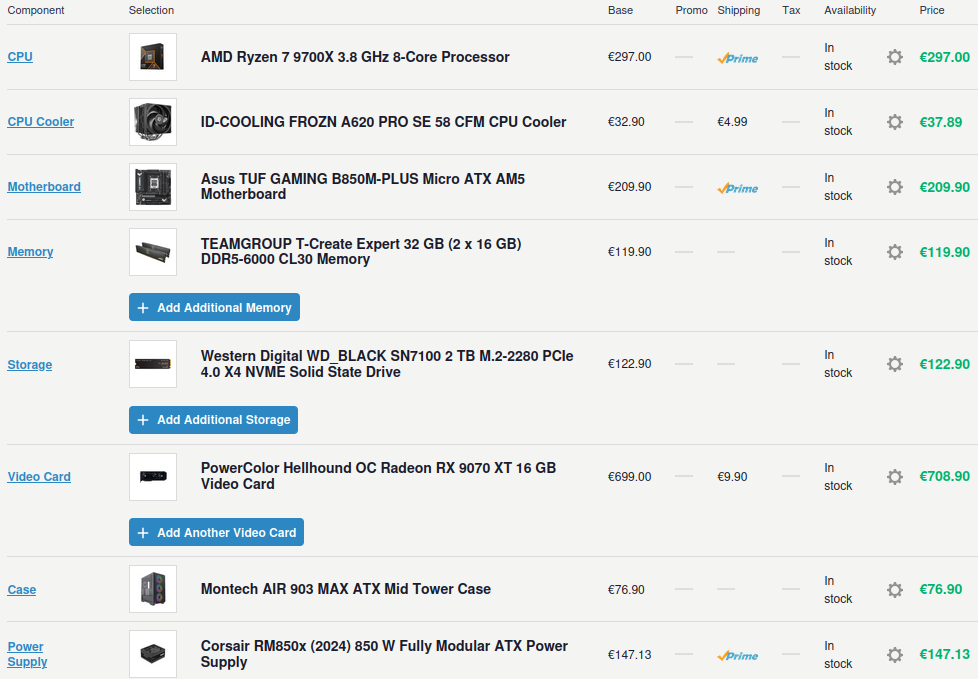This screenshot has height=679, width=978.
Task: Click the Add Additional Memory button
Action: (x=215, y=307)
